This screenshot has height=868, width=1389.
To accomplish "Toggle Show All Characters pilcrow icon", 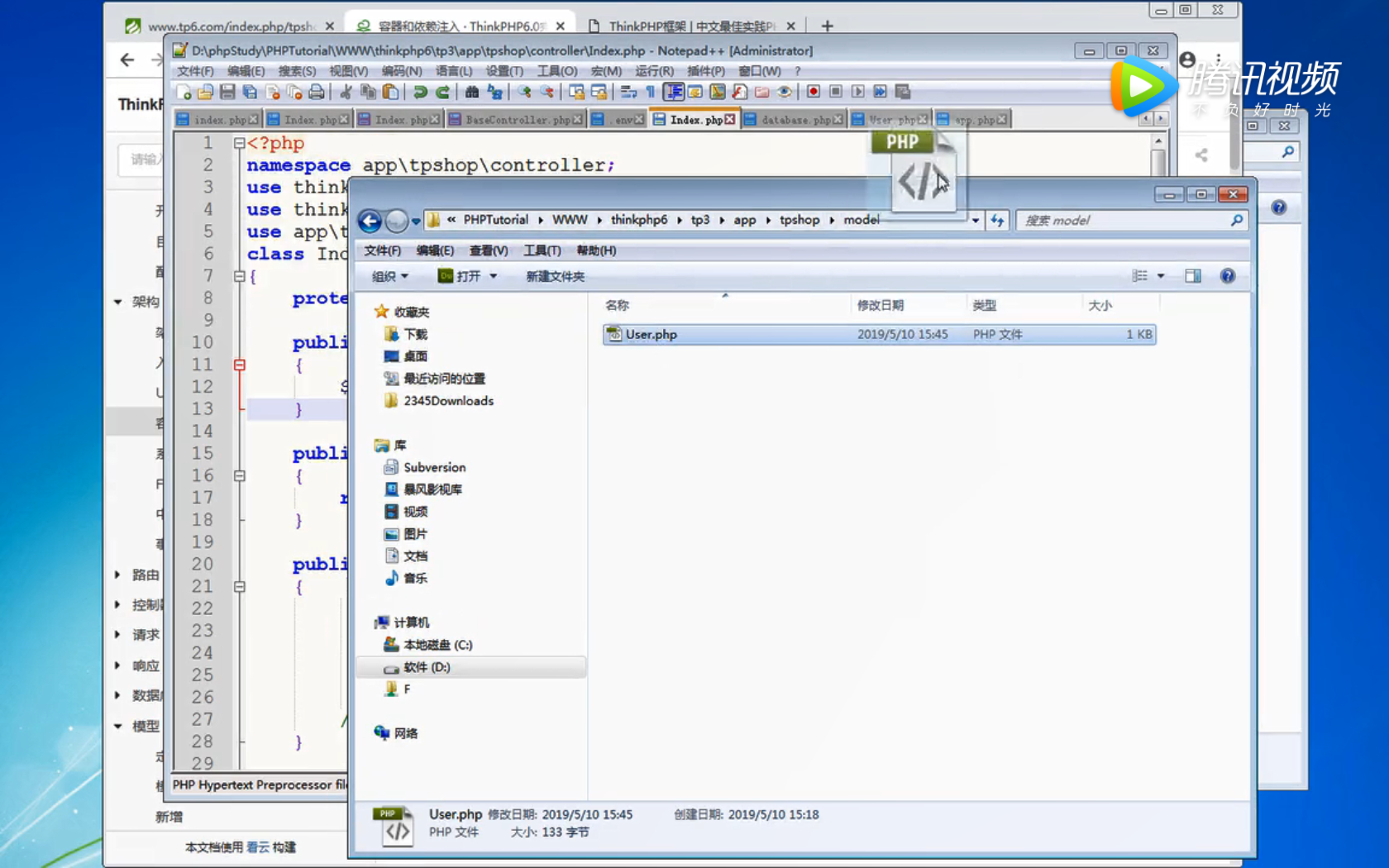I will [x=651, y=92].
